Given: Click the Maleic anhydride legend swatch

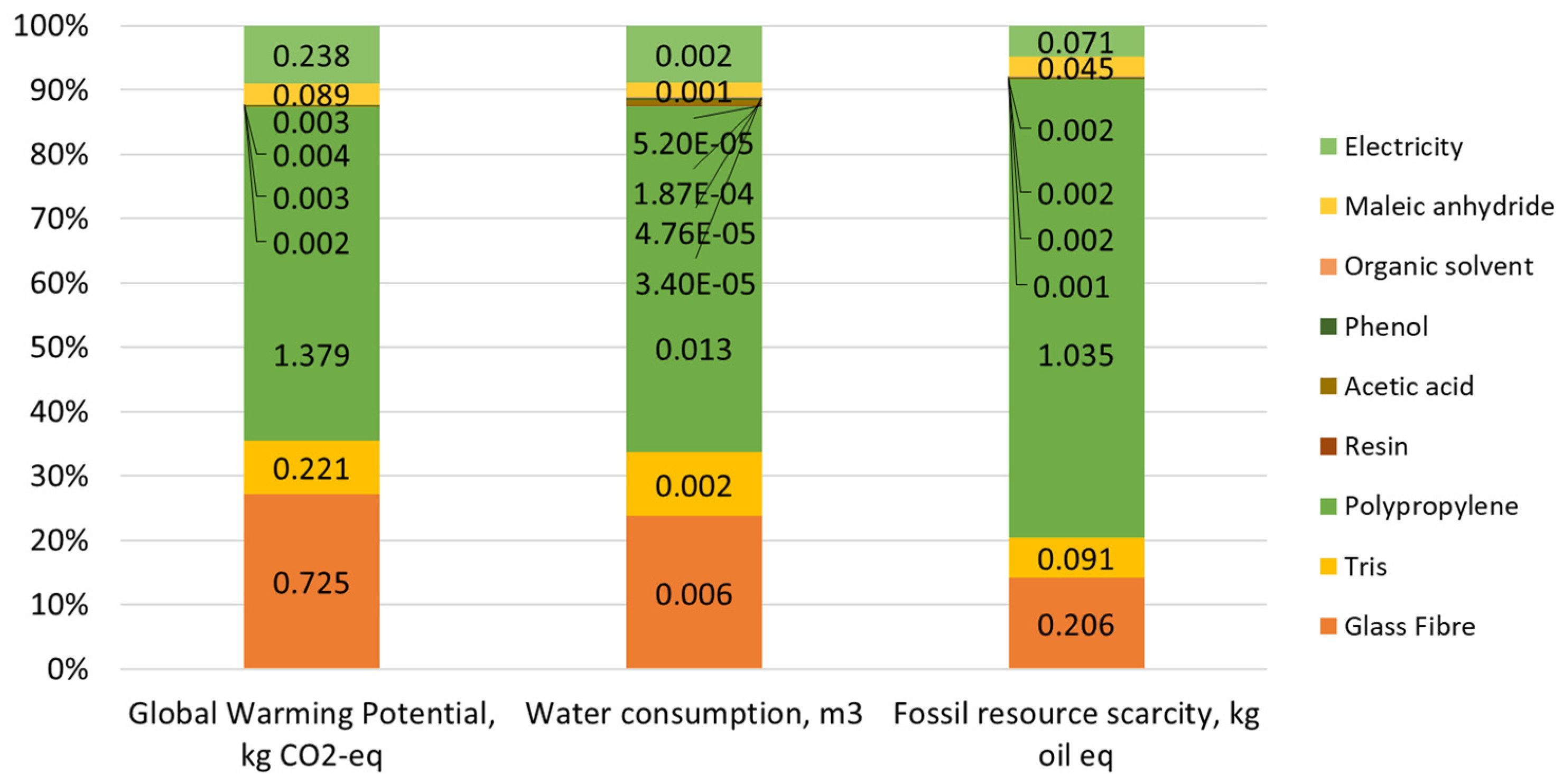Looking at the screenshot, I should coord(1328,207).
